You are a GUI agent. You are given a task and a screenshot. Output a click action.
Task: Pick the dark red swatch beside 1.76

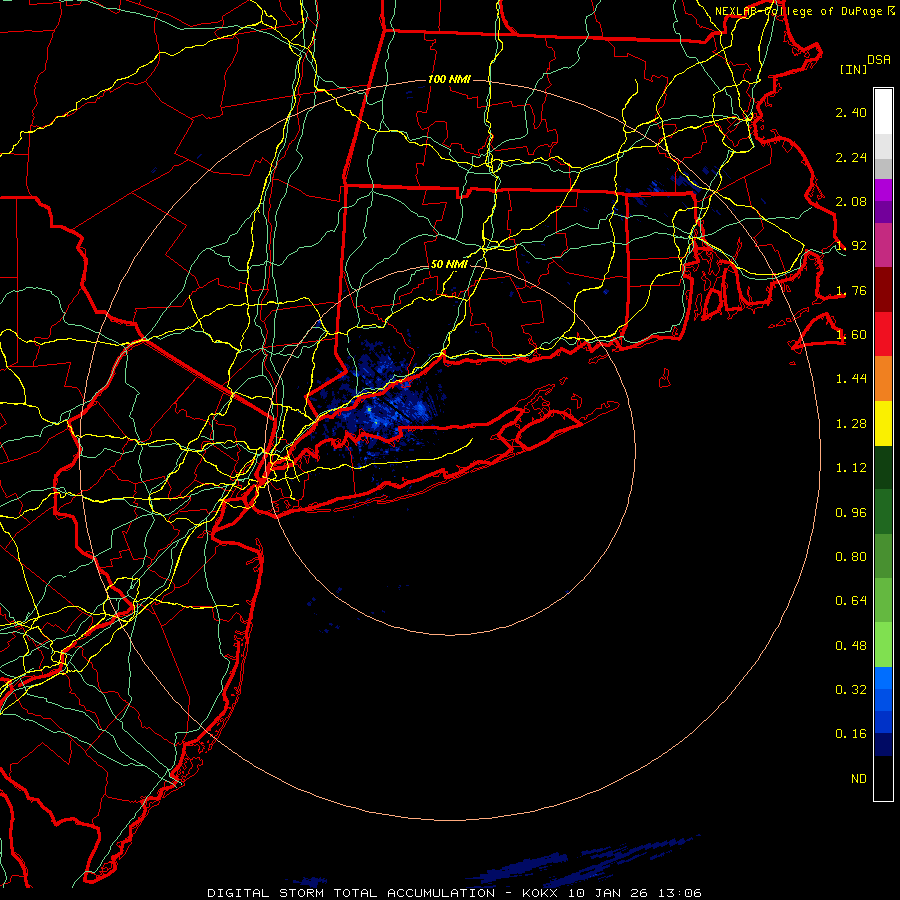pyautogui.click(x=883, y=290)
